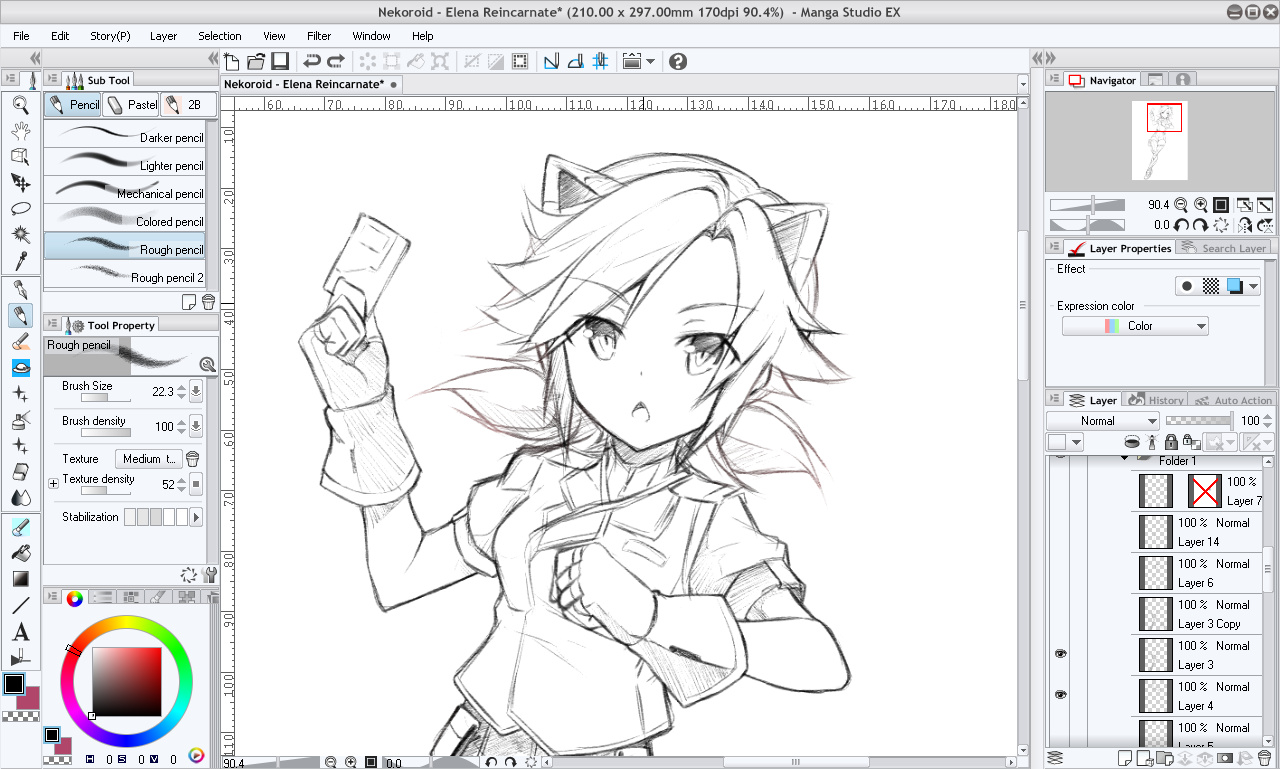The height and width of the screenshot is (769, 1280).
Task: Choose the Rough pencil 2 sub tool
Action: click(125, 274)
